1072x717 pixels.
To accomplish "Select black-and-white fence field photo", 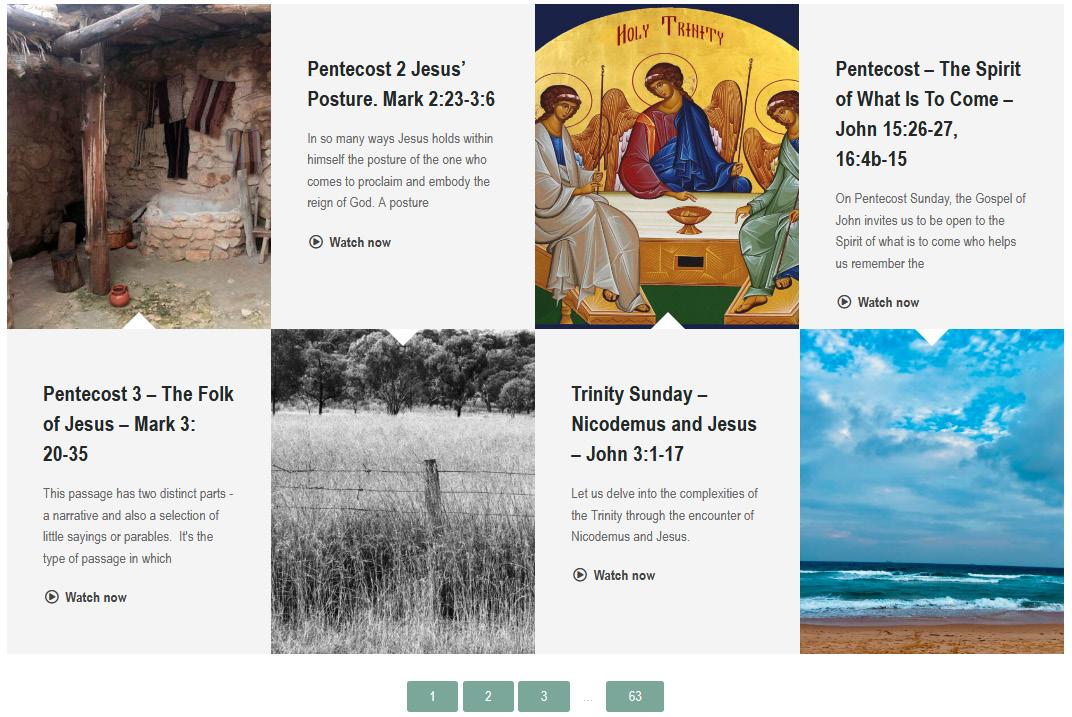I will pos(403,491).
